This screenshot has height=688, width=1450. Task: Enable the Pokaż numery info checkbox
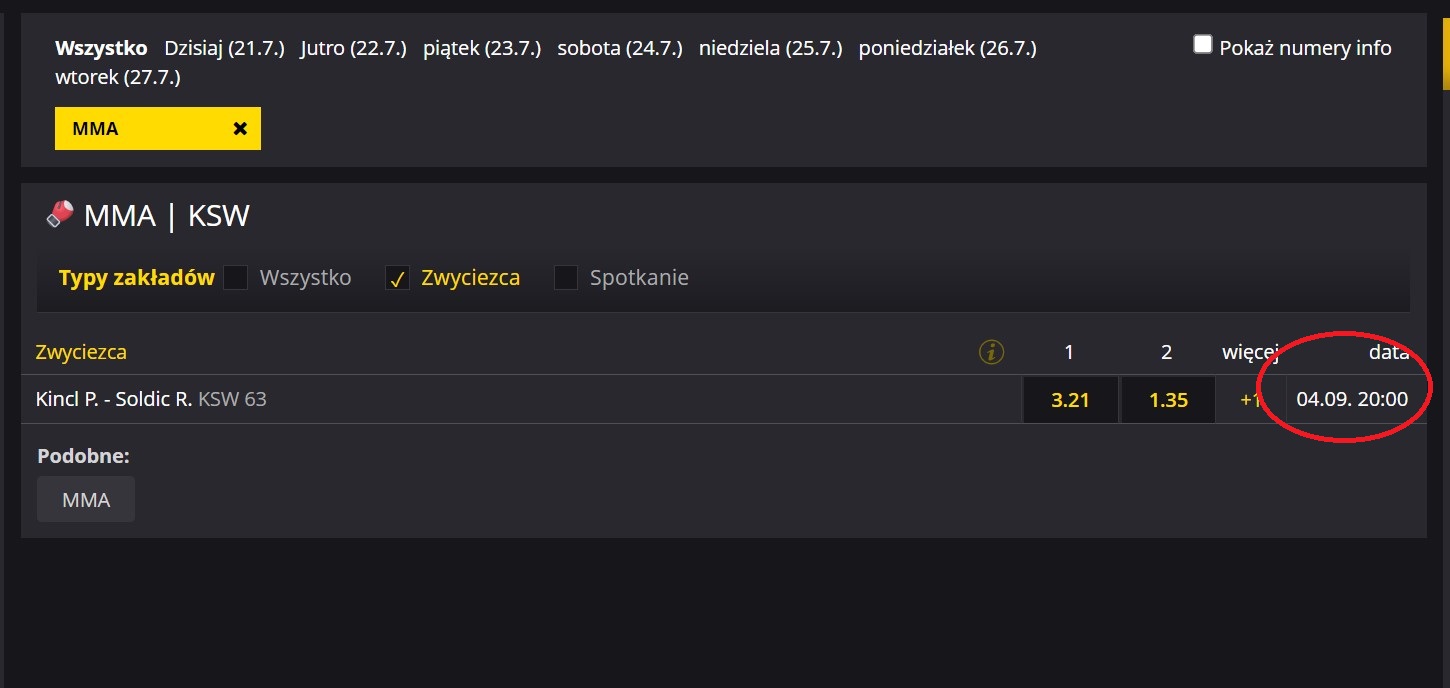[1203, 44]
